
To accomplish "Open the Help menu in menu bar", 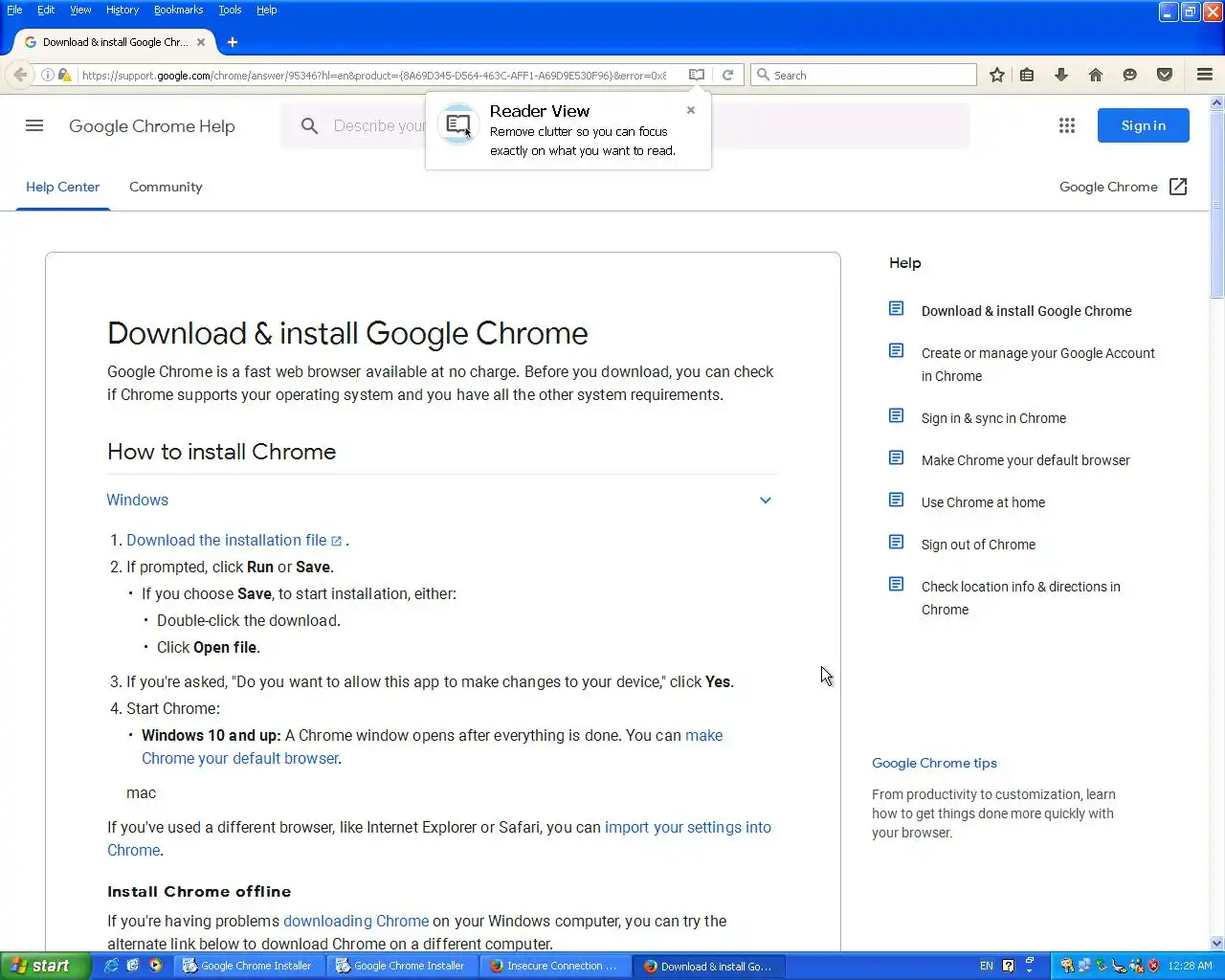I will coord(266,10).
